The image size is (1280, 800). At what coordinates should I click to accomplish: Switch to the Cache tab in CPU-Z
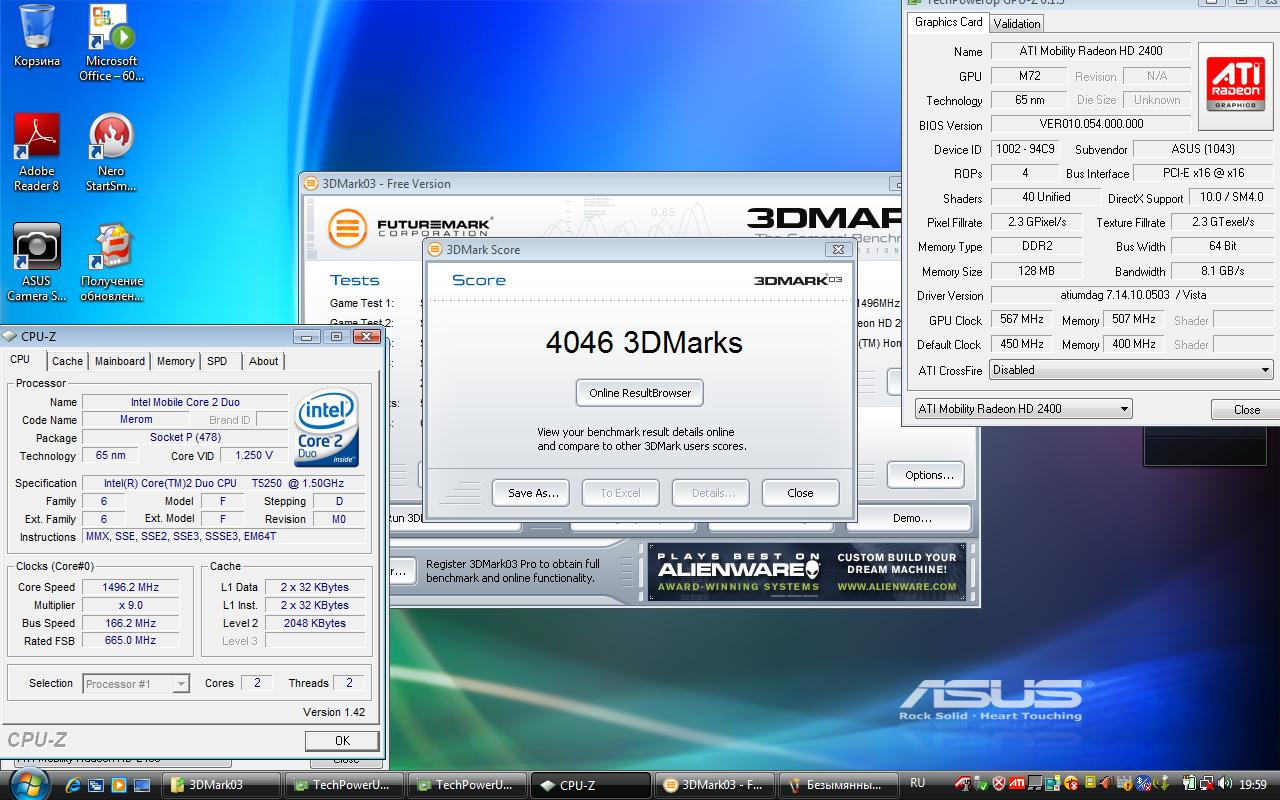click(67, 361)
